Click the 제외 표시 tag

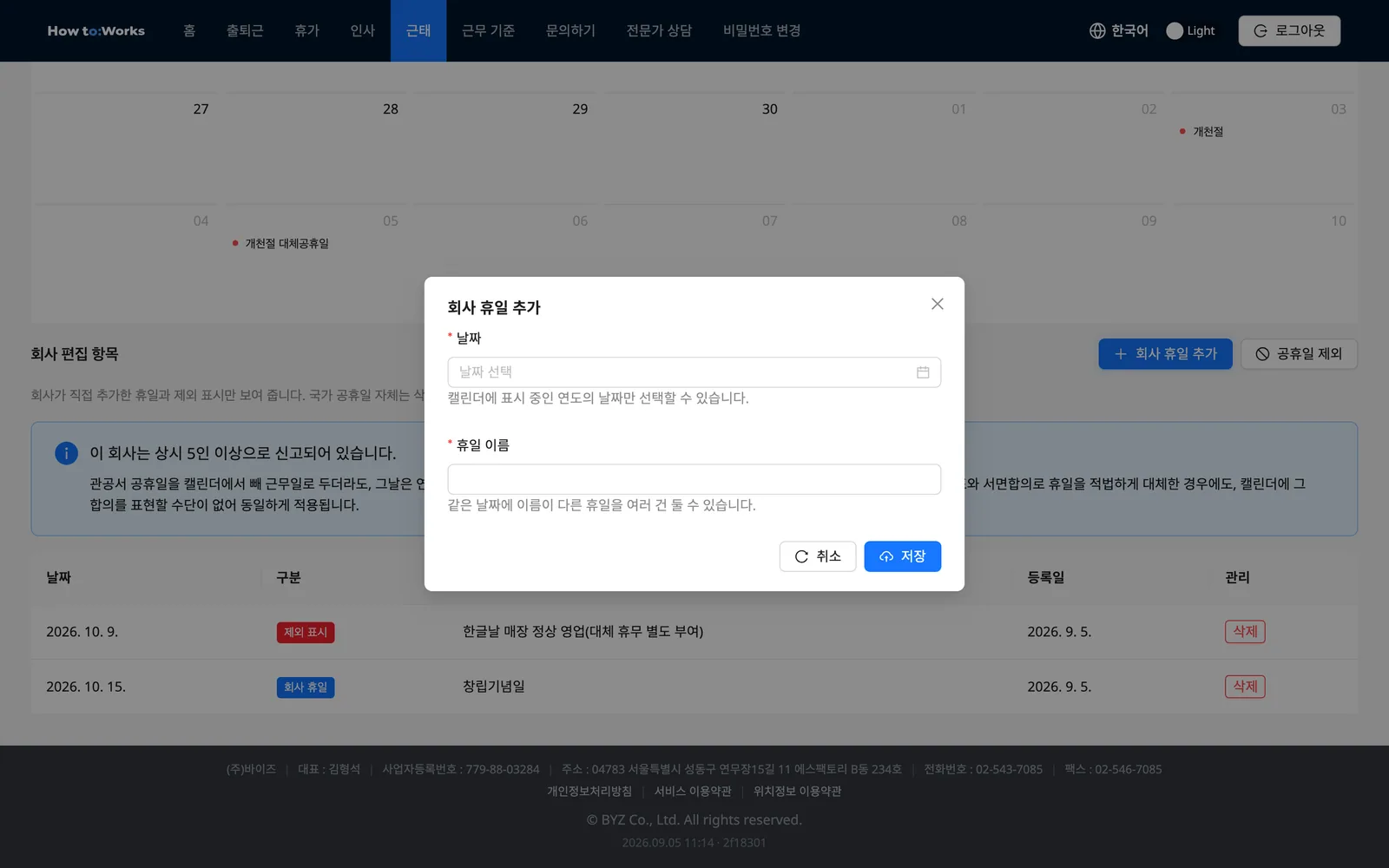[x=306, y=633]
